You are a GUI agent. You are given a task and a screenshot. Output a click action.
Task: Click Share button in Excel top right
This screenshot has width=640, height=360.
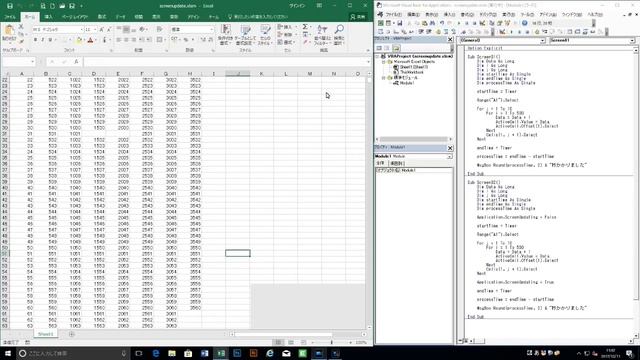tap(358, 17)
